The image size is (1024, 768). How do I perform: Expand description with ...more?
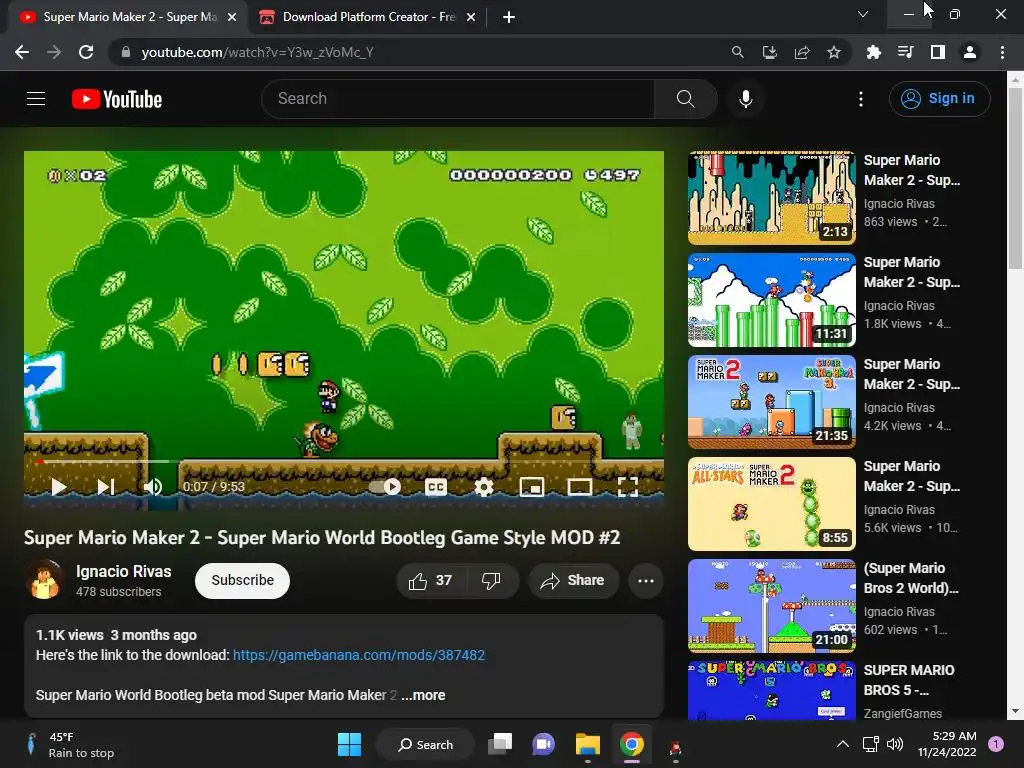pos(423,696)
